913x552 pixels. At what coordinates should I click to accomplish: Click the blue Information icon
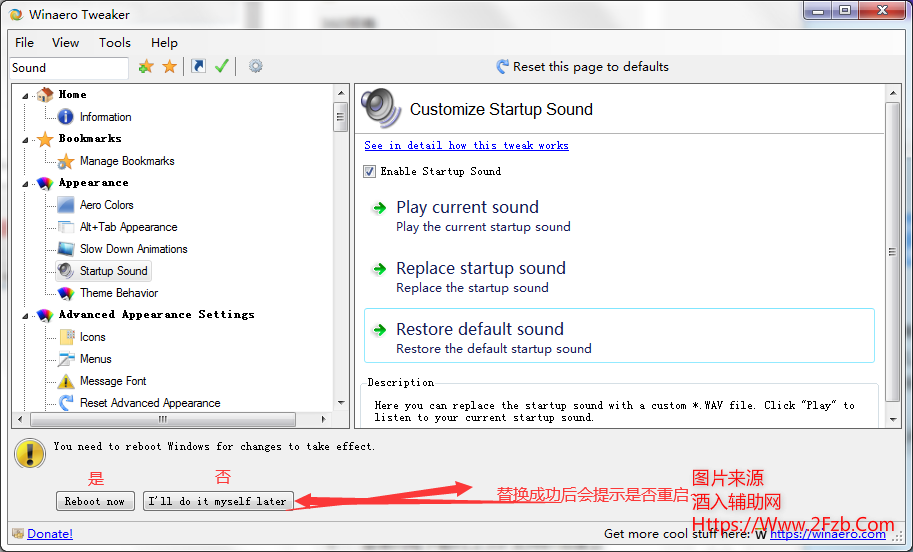(66, 116)
